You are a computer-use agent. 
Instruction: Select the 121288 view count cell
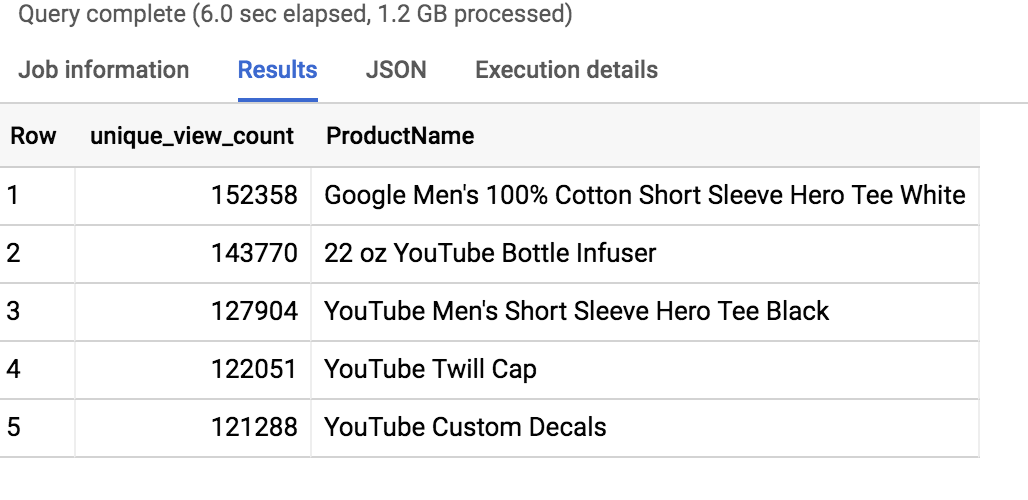[x=254, y=427]
